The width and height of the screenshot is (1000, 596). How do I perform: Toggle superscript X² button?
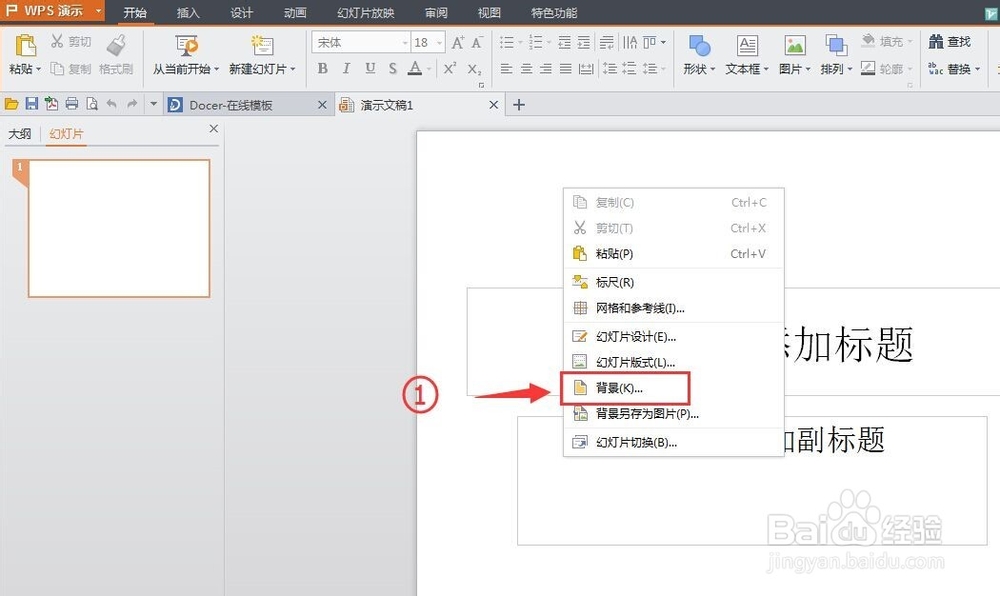point(450,68)
